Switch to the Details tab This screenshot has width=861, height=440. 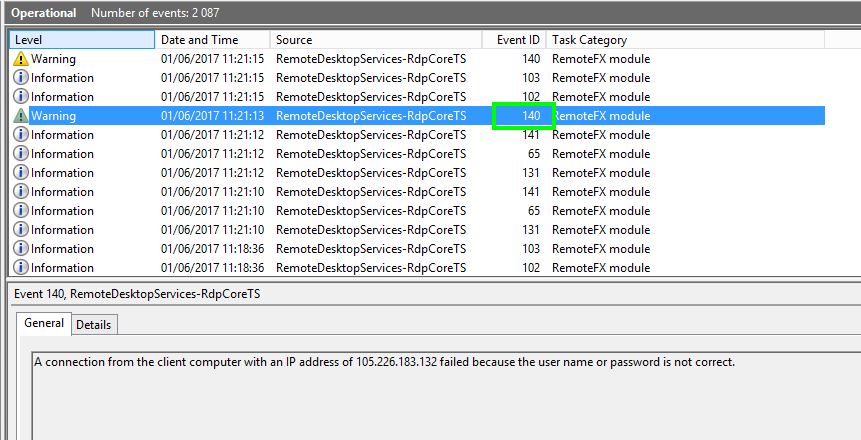pyautogui.click(x=94, y=325)
